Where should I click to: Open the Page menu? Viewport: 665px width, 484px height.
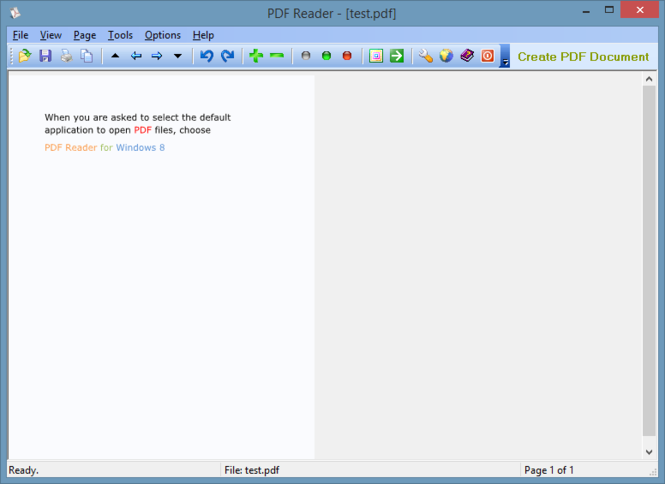point(85,35)
